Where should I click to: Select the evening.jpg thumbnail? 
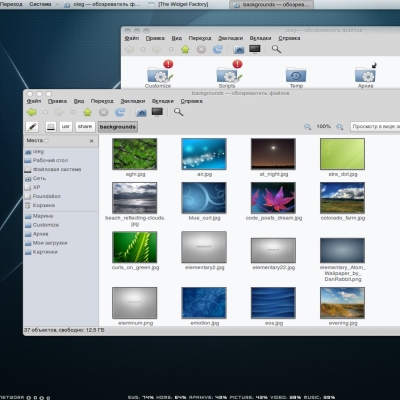342,303
